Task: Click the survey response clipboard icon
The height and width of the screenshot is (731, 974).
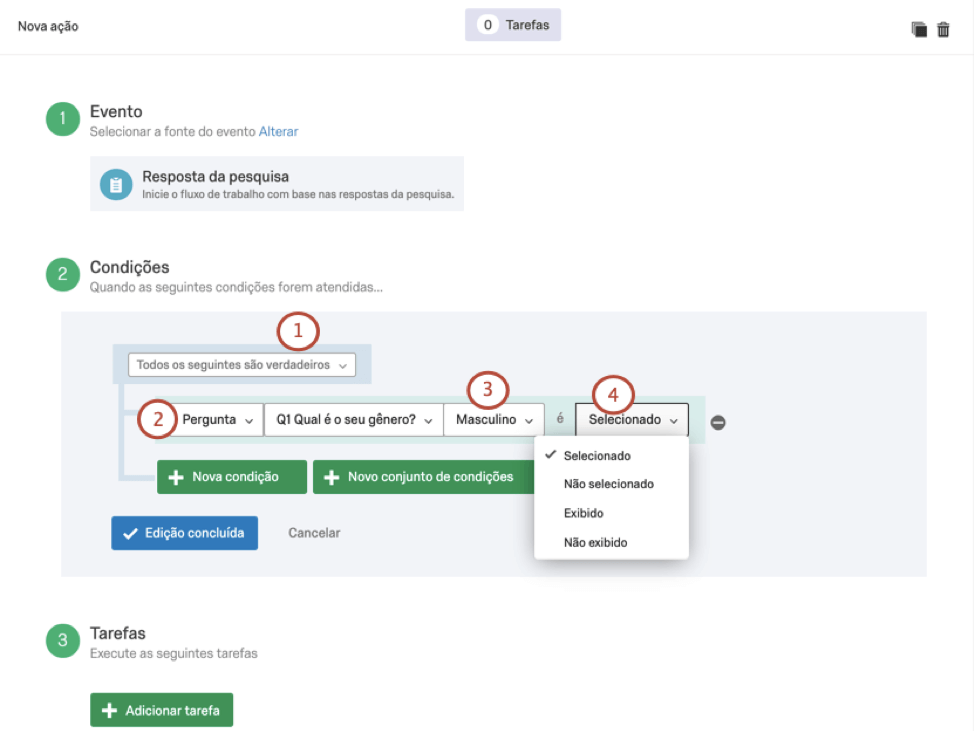Action: (116, 185)
